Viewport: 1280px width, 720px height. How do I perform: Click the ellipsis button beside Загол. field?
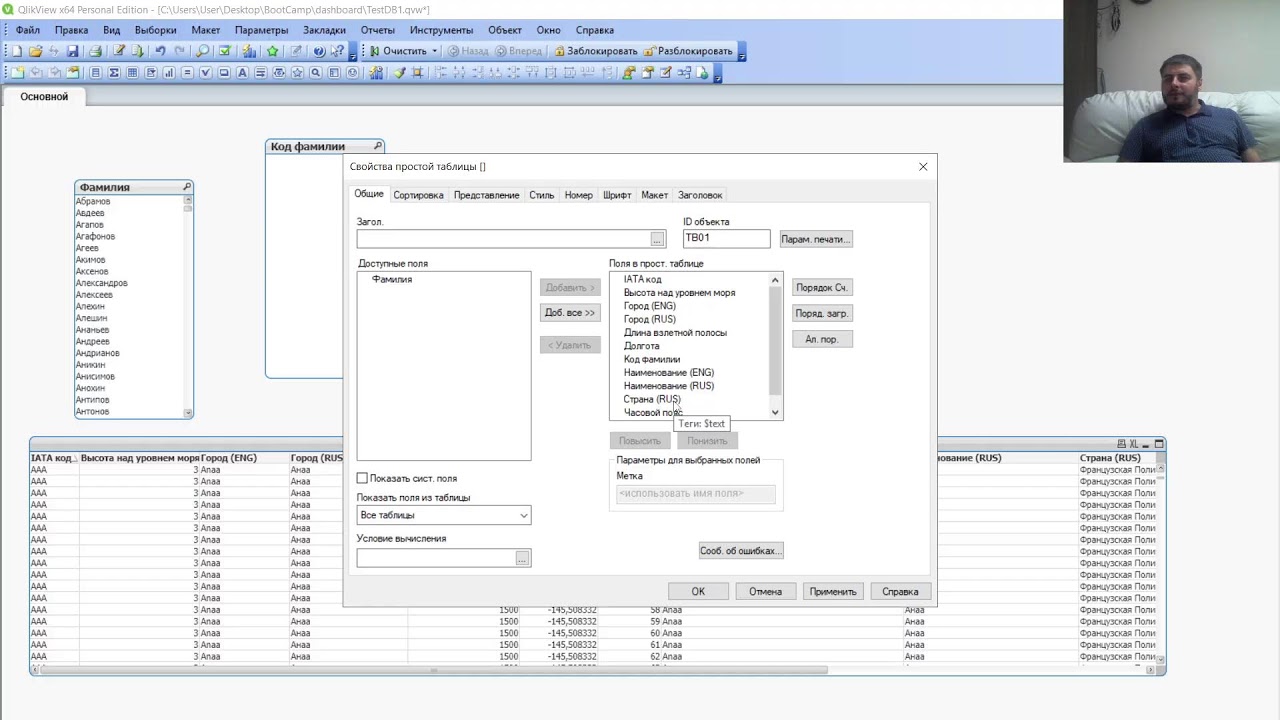click(x=657, y=239)
